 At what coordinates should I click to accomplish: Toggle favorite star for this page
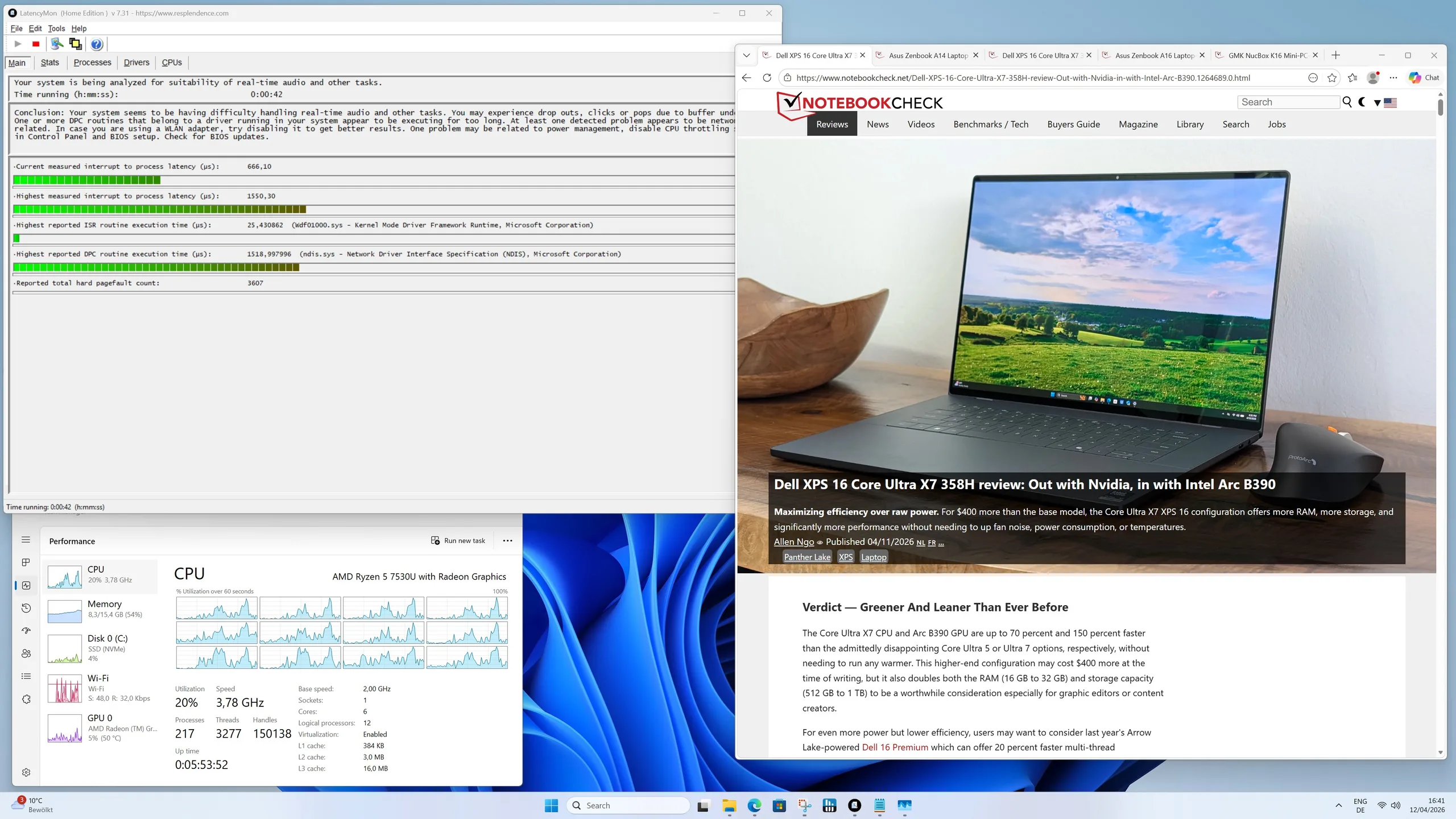(1332, 78)
